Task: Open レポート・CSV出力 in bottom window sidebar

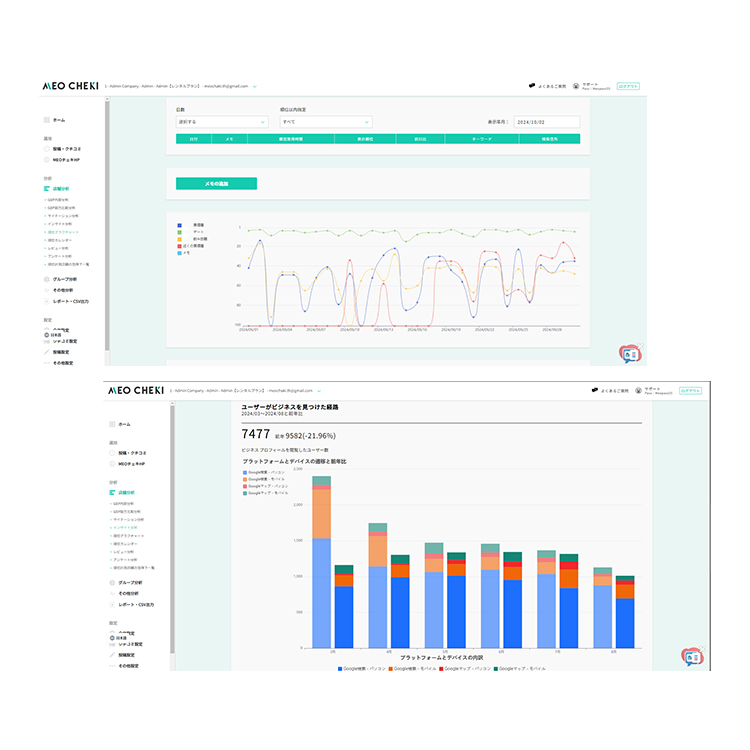Action: tap(136, 605)
